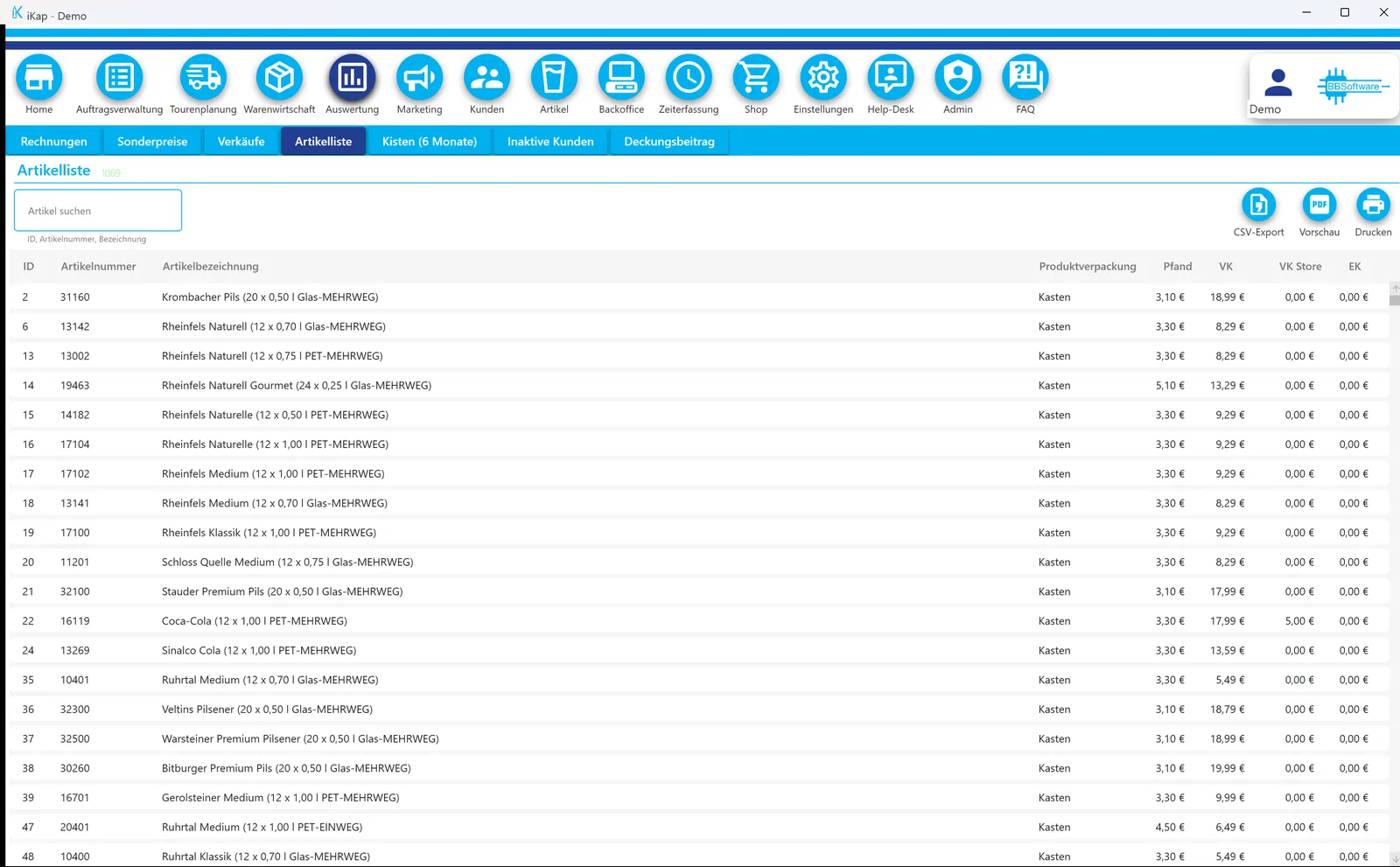Select the Krombacher Pils row

[698, 297]
